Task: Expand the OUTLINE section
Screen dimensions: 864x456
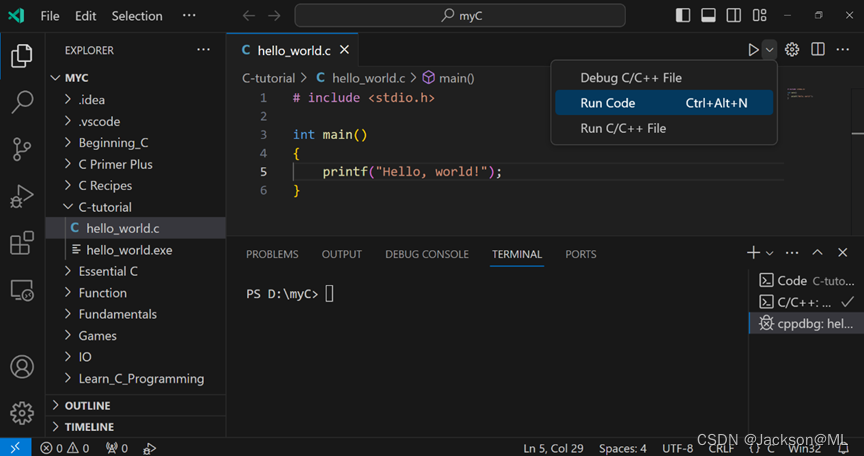Action: [136, 405]
